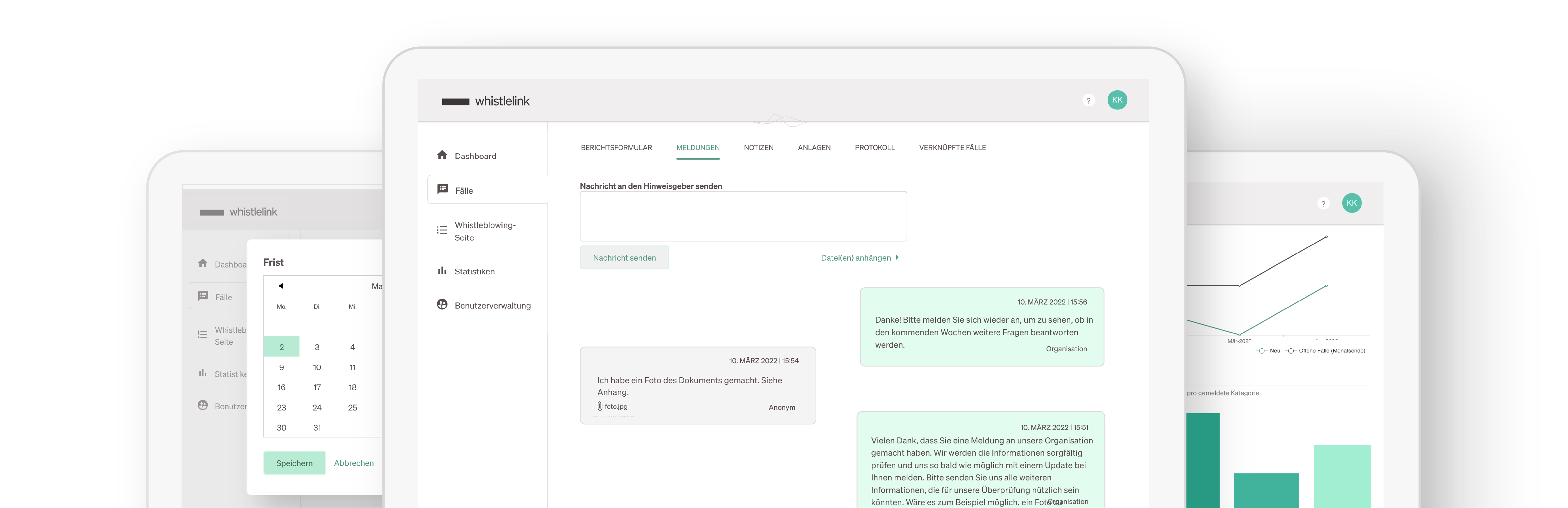Open the KK avatar in the right tablet header
The width and height of the screenshot is (1568, 508).
point(1351,203)
